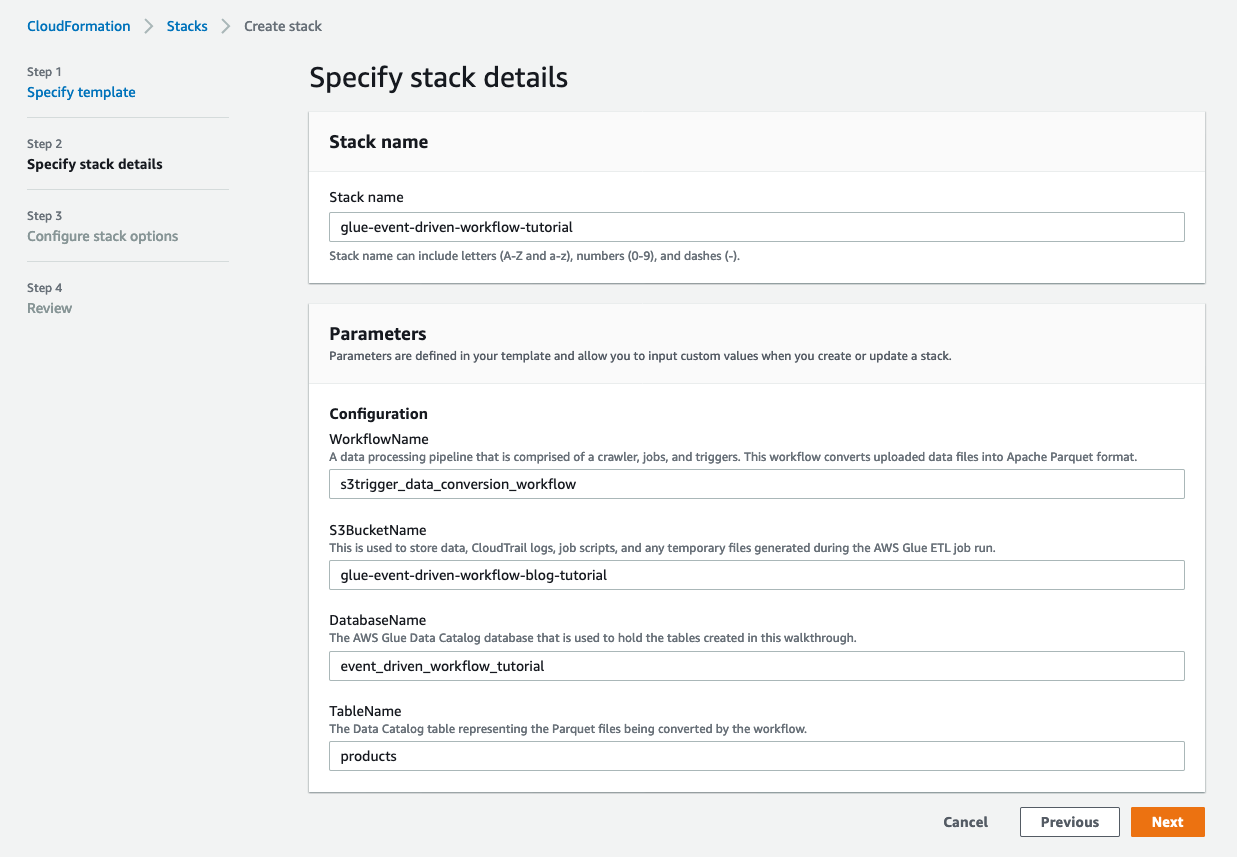
Task: Click the stack name character rules hint
Action: pos(534,256)
